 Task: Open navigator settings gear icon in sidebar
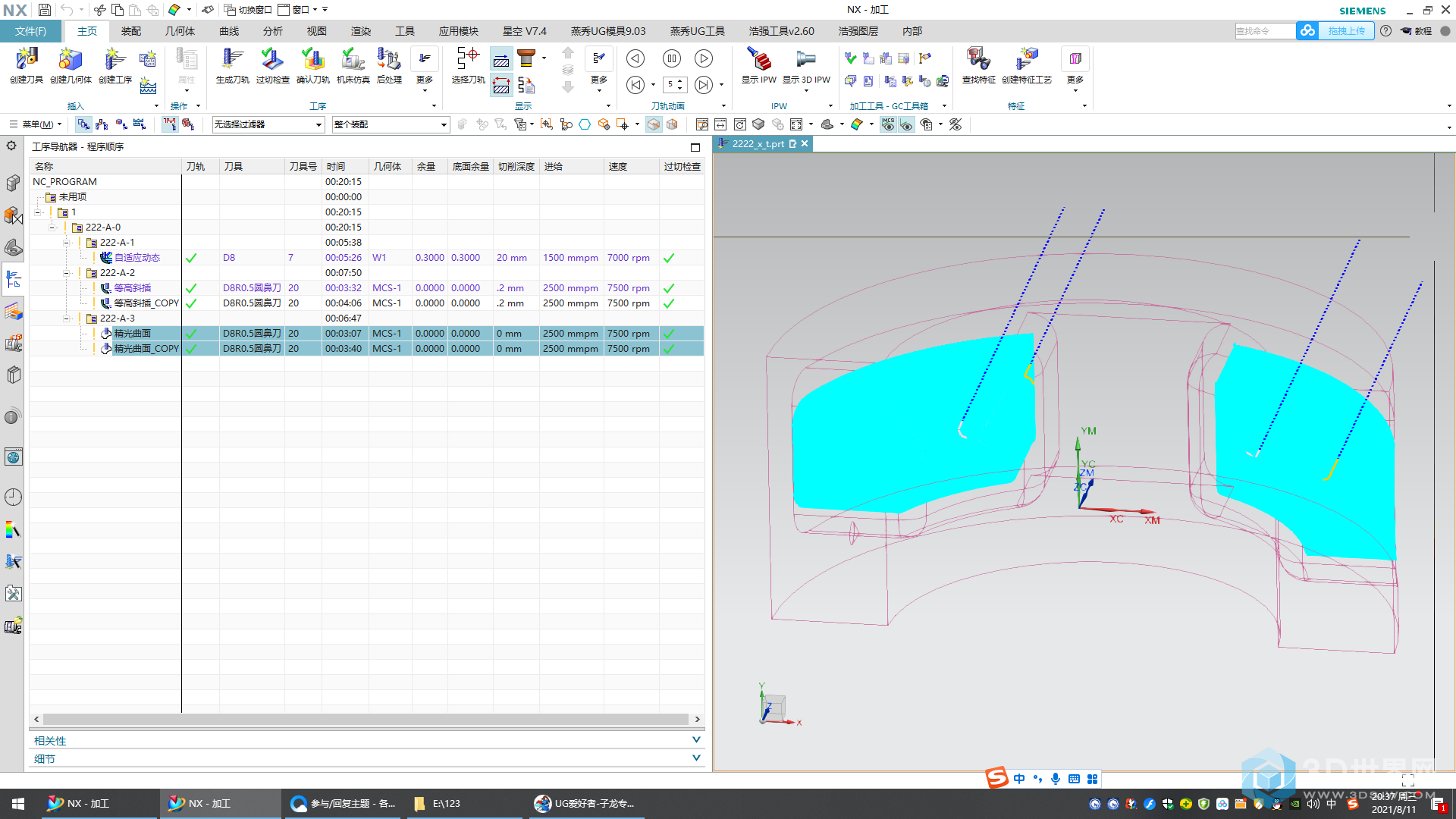(x=11, y=146)
